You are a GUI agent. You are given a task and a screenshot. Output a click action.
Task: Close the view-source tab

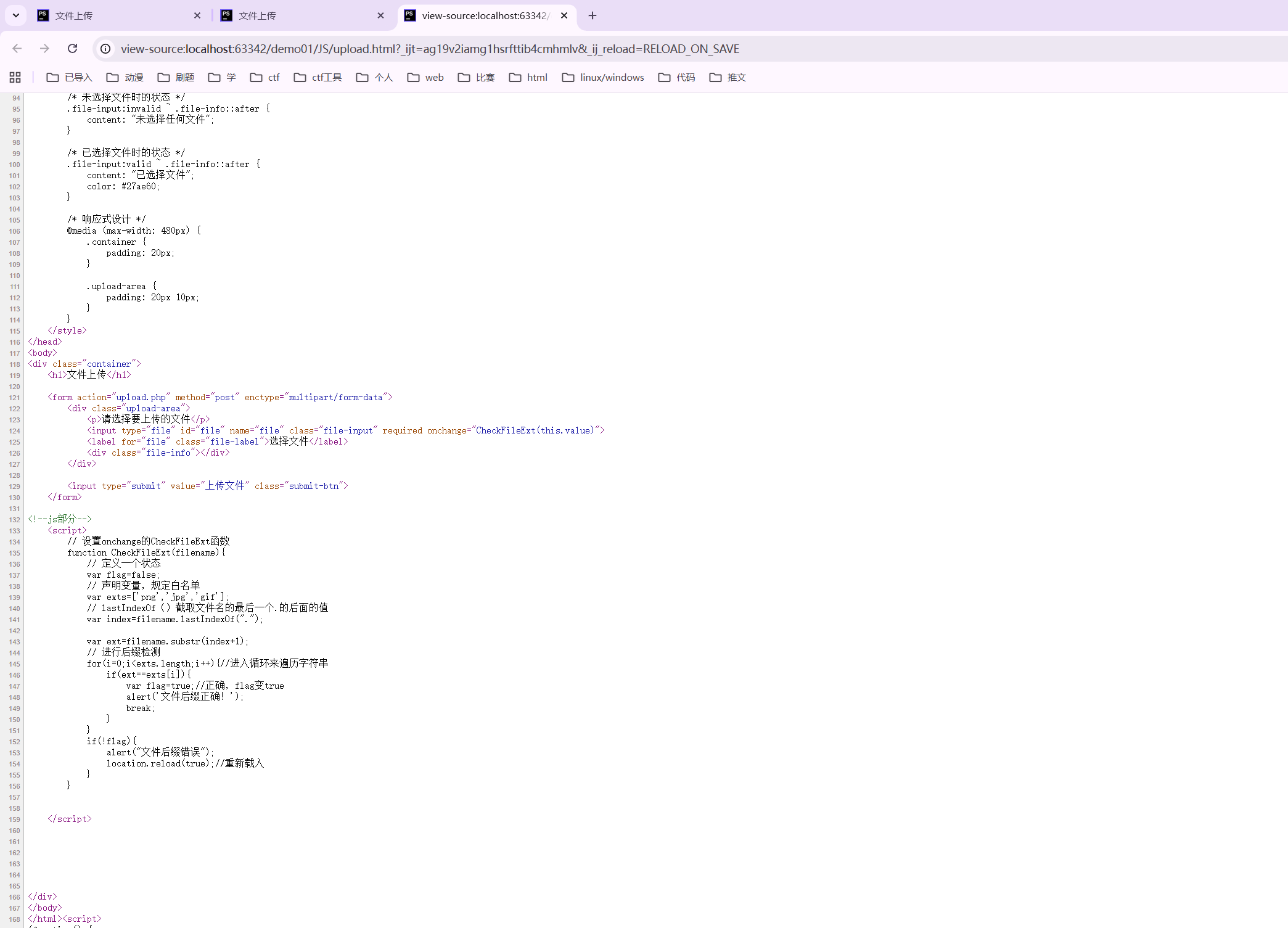564,15
